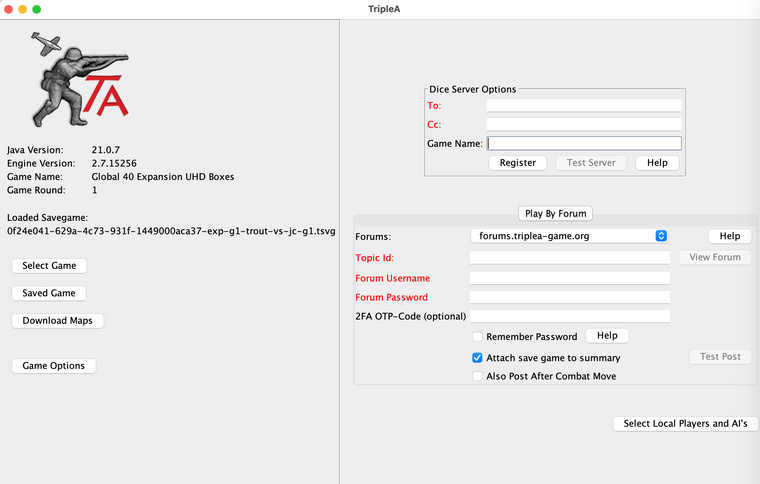The height and width of the screenshot is (484, 760).
Task: Click the View Forum button
Action: click(715, 257)
